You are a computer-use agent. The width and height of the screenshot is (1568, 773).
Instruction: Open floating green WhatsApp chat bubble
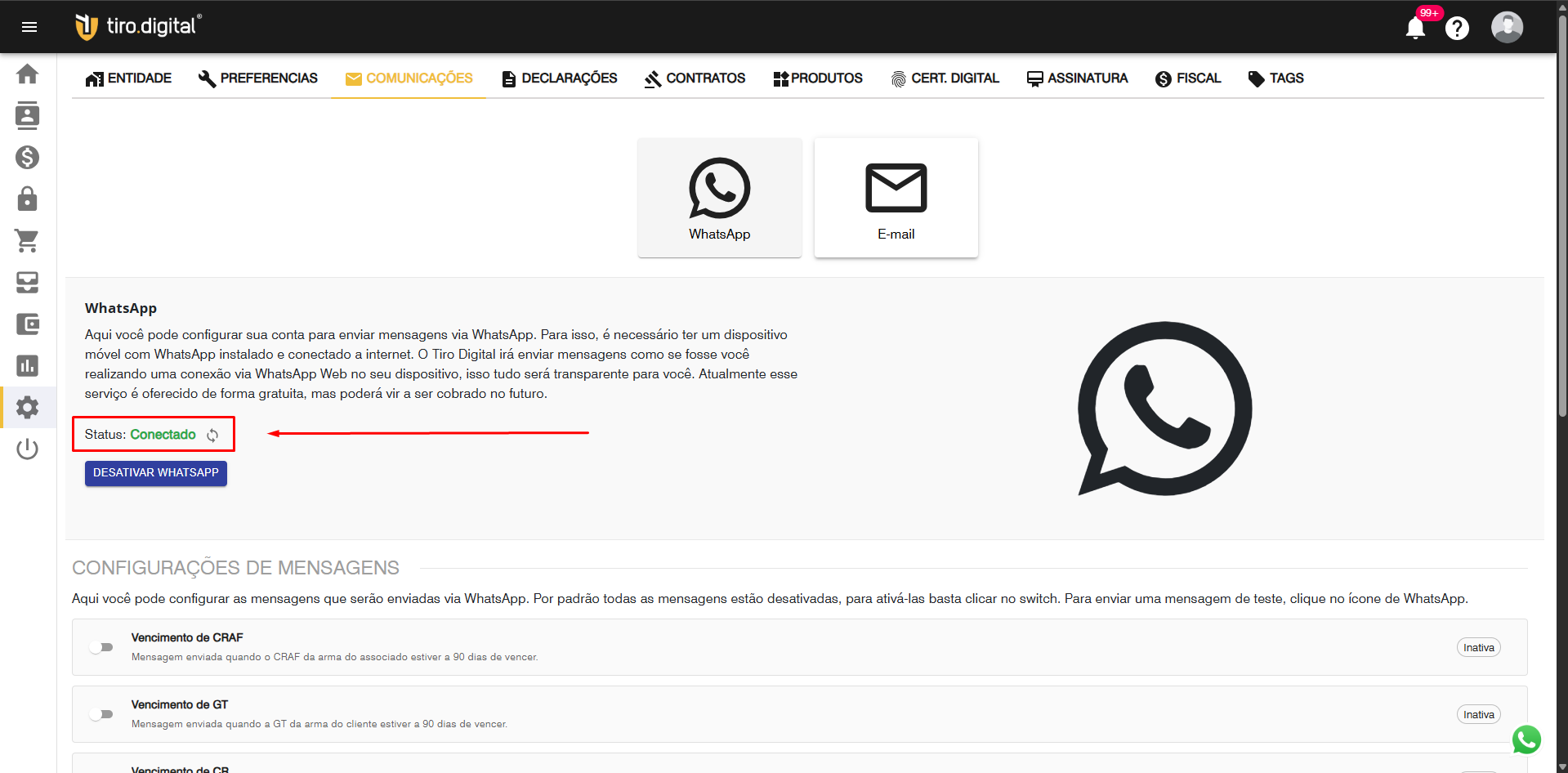1526,739
